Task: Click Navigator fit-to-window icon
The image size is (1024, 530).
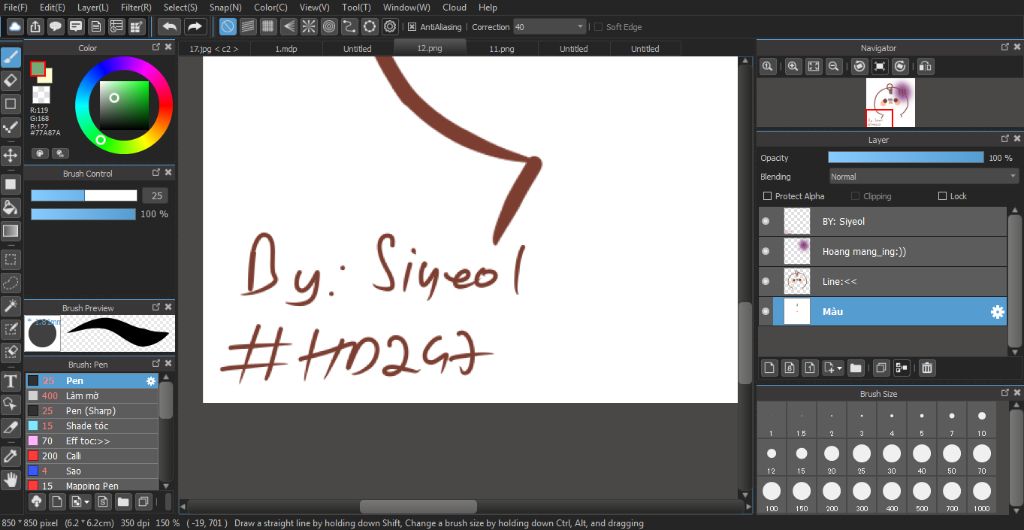Action: tap(813, 67)
